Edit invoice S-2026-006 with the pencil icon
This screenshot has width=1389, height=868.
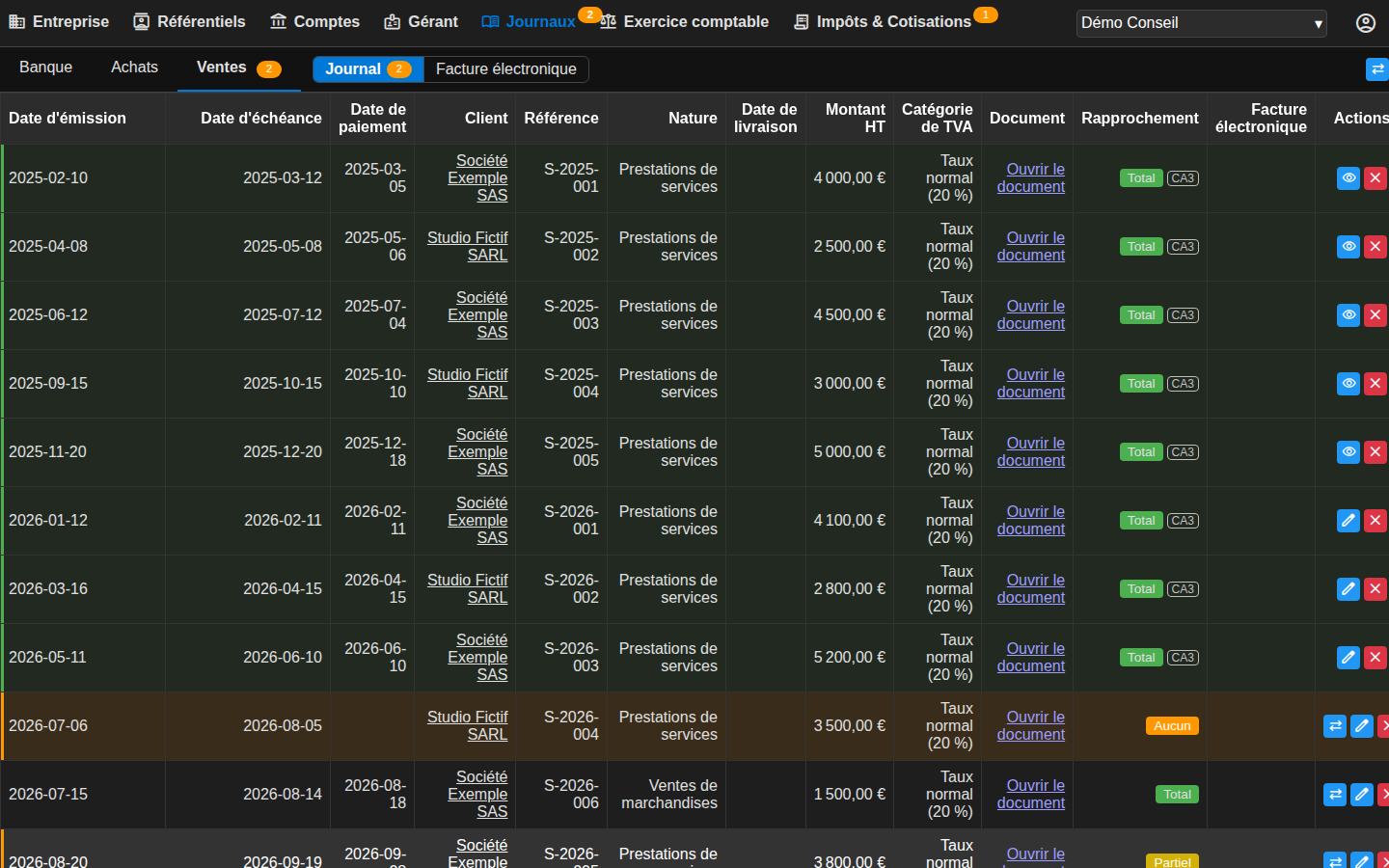click(1362, 795)
